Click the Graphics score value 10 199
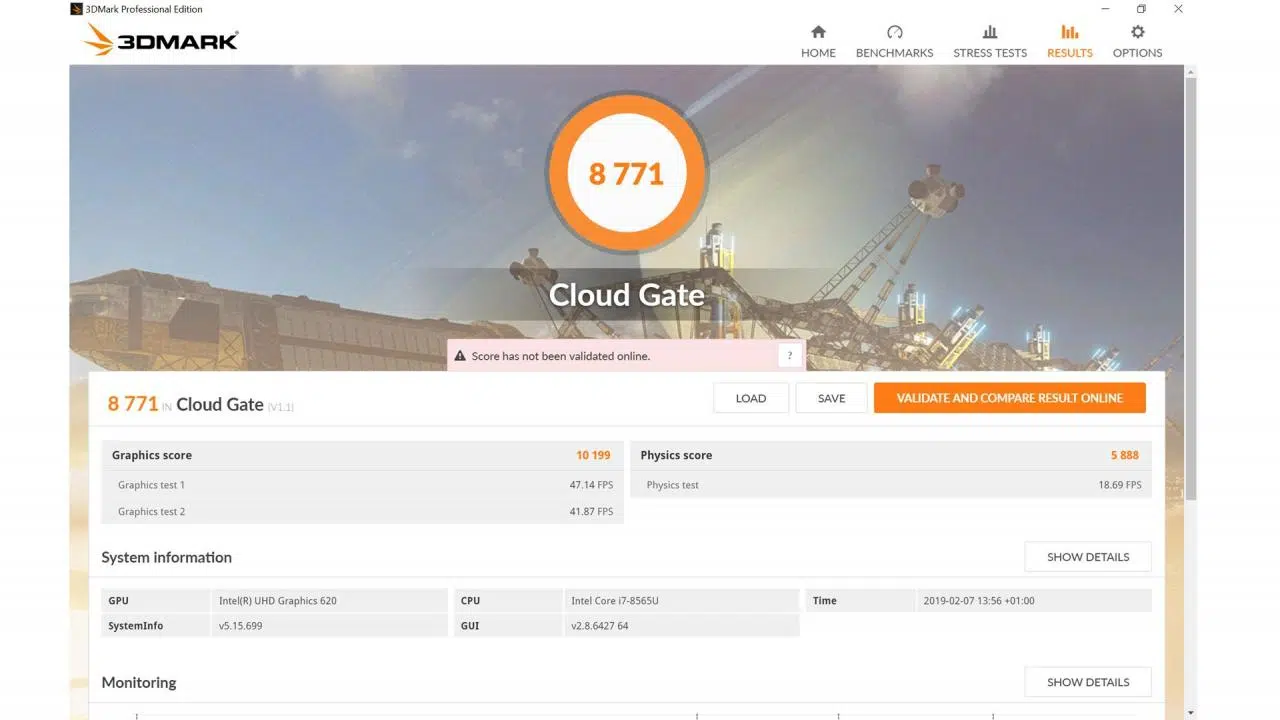Screen dimensions: 1280x720 click(593, 455)
